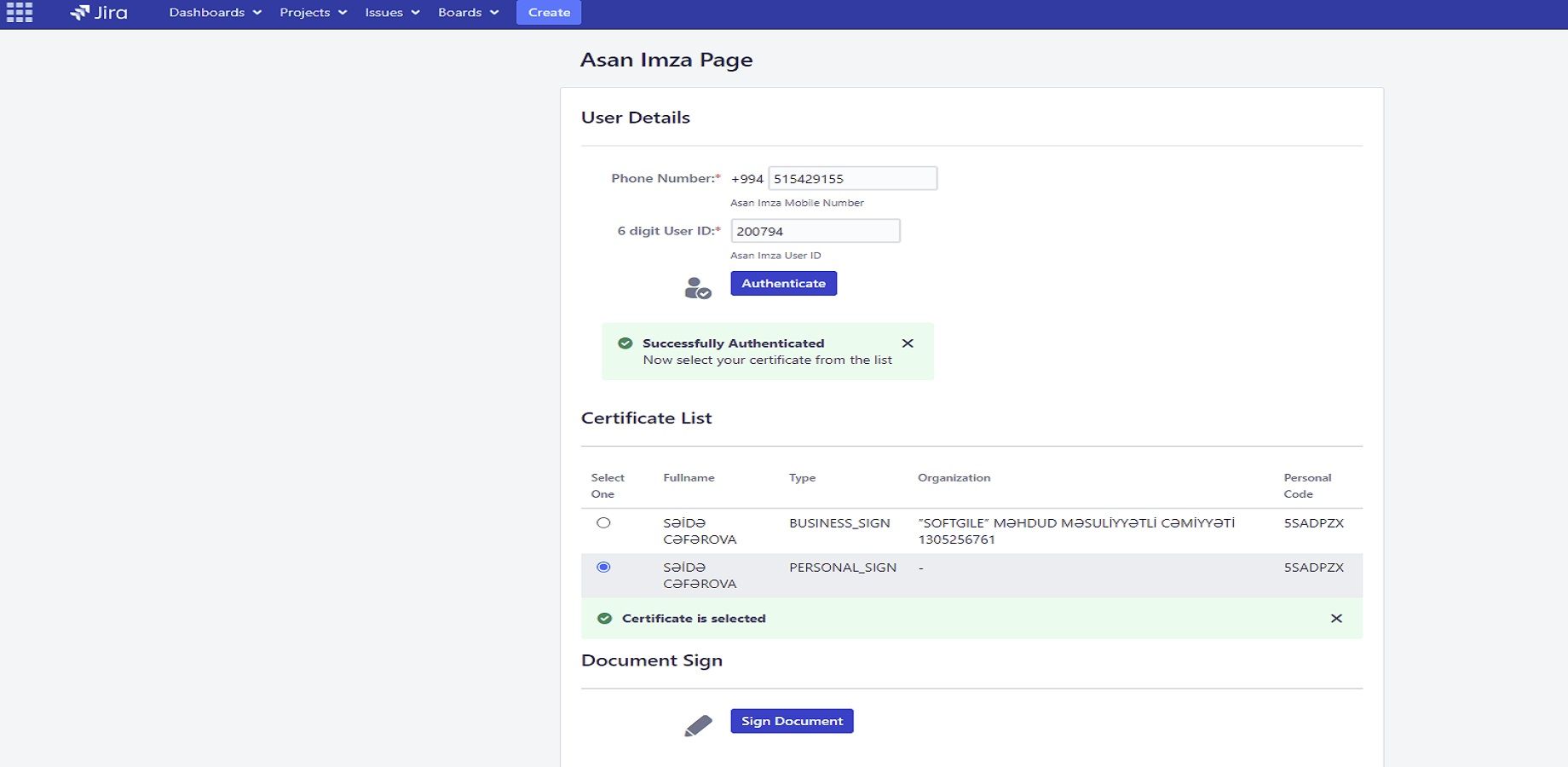Screen dimensions: 1568x767
Task: Click the Jira logo
Action: tap(99, 12)
